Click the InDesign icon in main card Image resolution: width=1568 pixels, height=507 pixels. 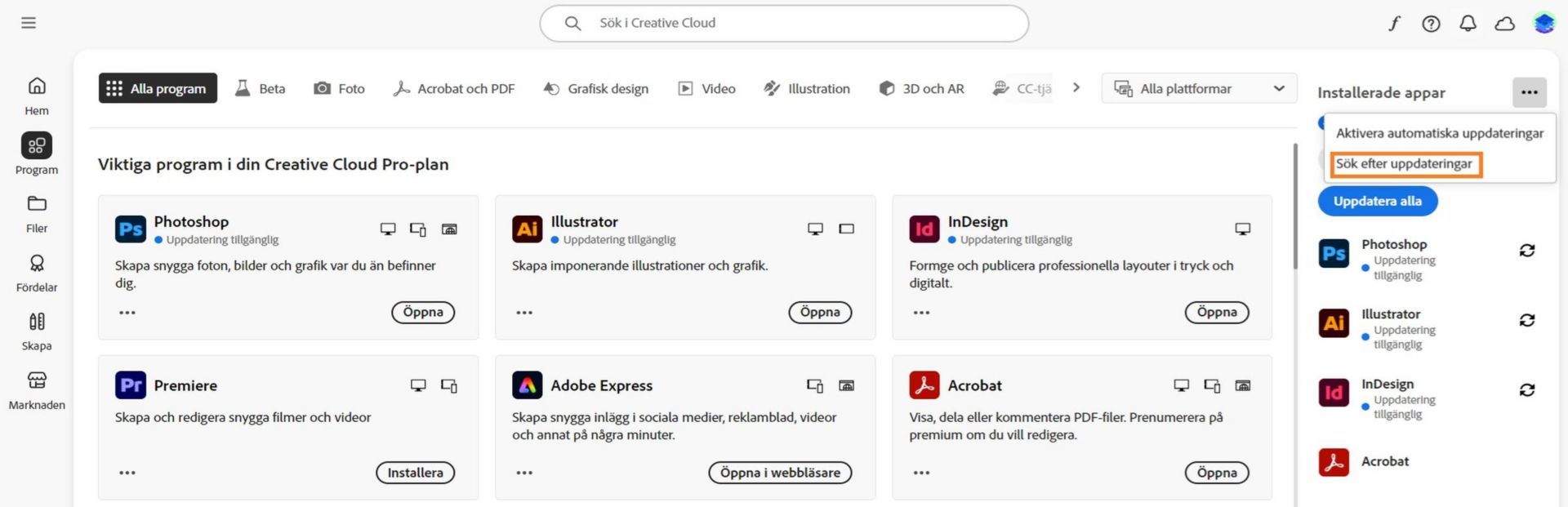(x=924, y=229)
